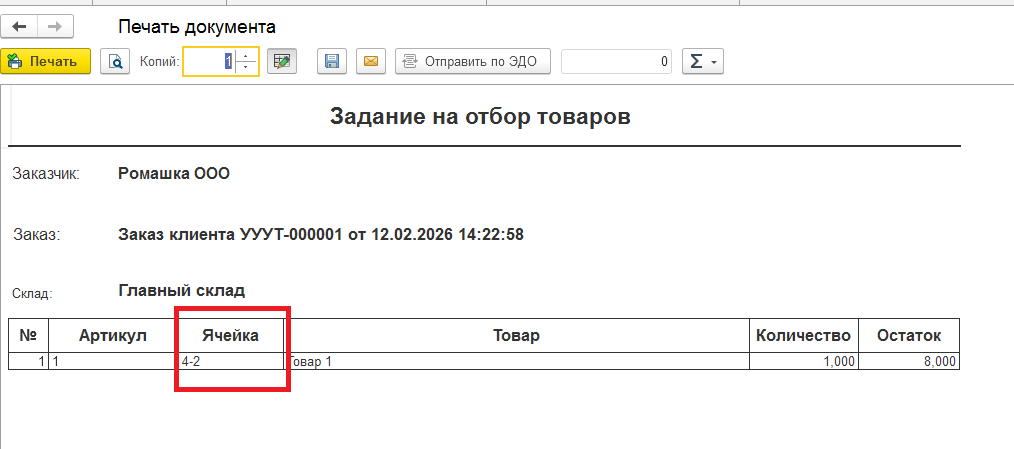
Task: Click the Копий number input field
Action: (210, 61)
